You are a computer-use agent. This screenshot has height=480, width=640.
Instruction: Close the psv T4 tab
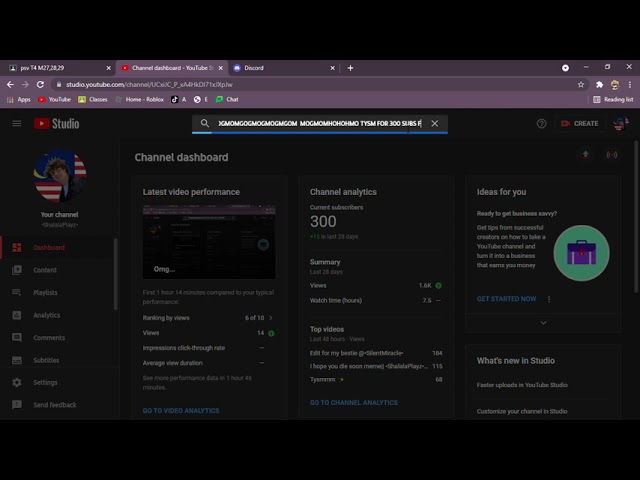tap(109, 68)
